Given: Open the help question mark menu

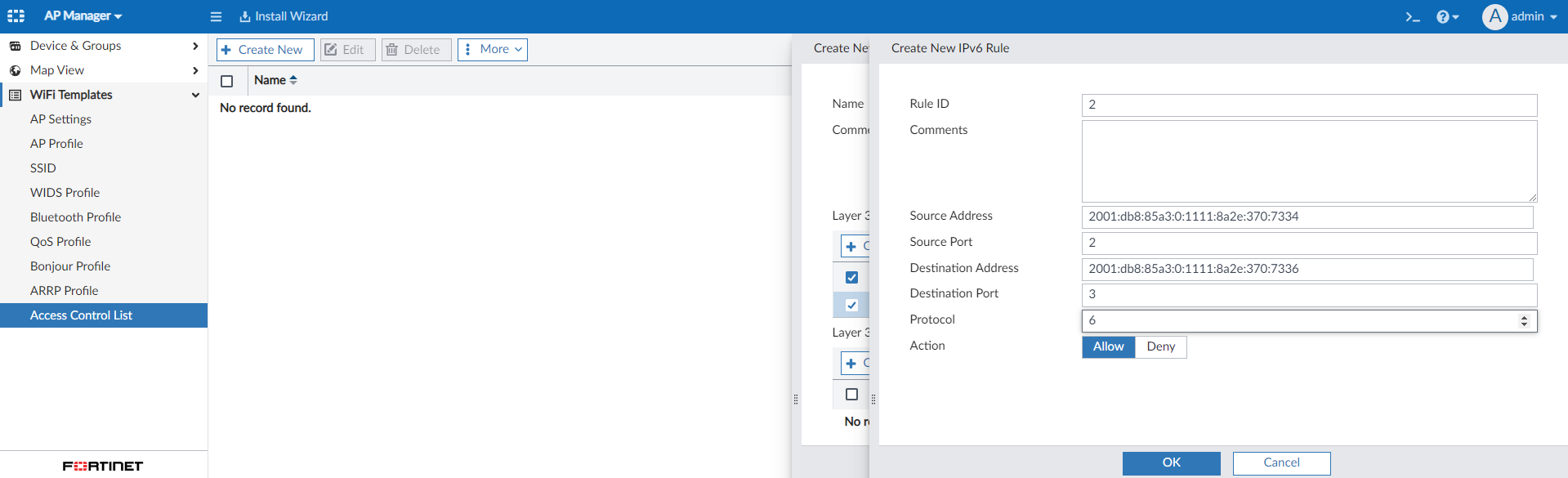Looking at the screenshot, I should click(1447, 16).
